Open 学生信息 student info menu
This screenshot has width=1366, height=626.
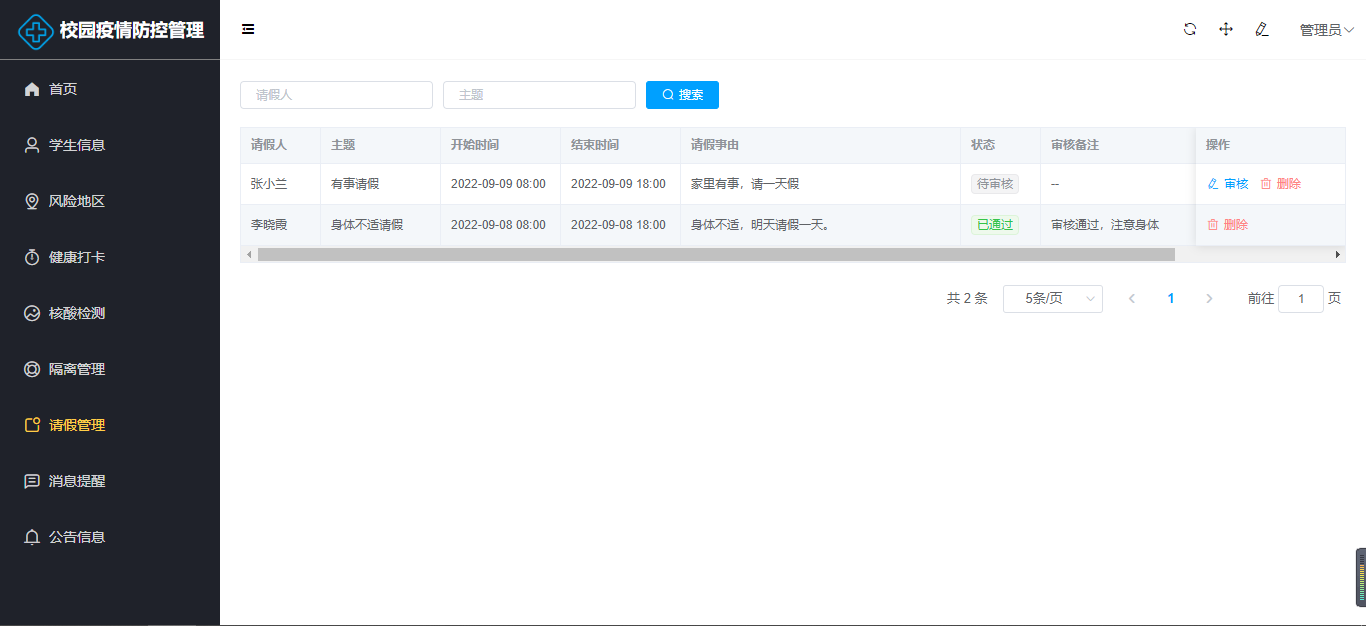pyautogui.click(x=77, y=145)
